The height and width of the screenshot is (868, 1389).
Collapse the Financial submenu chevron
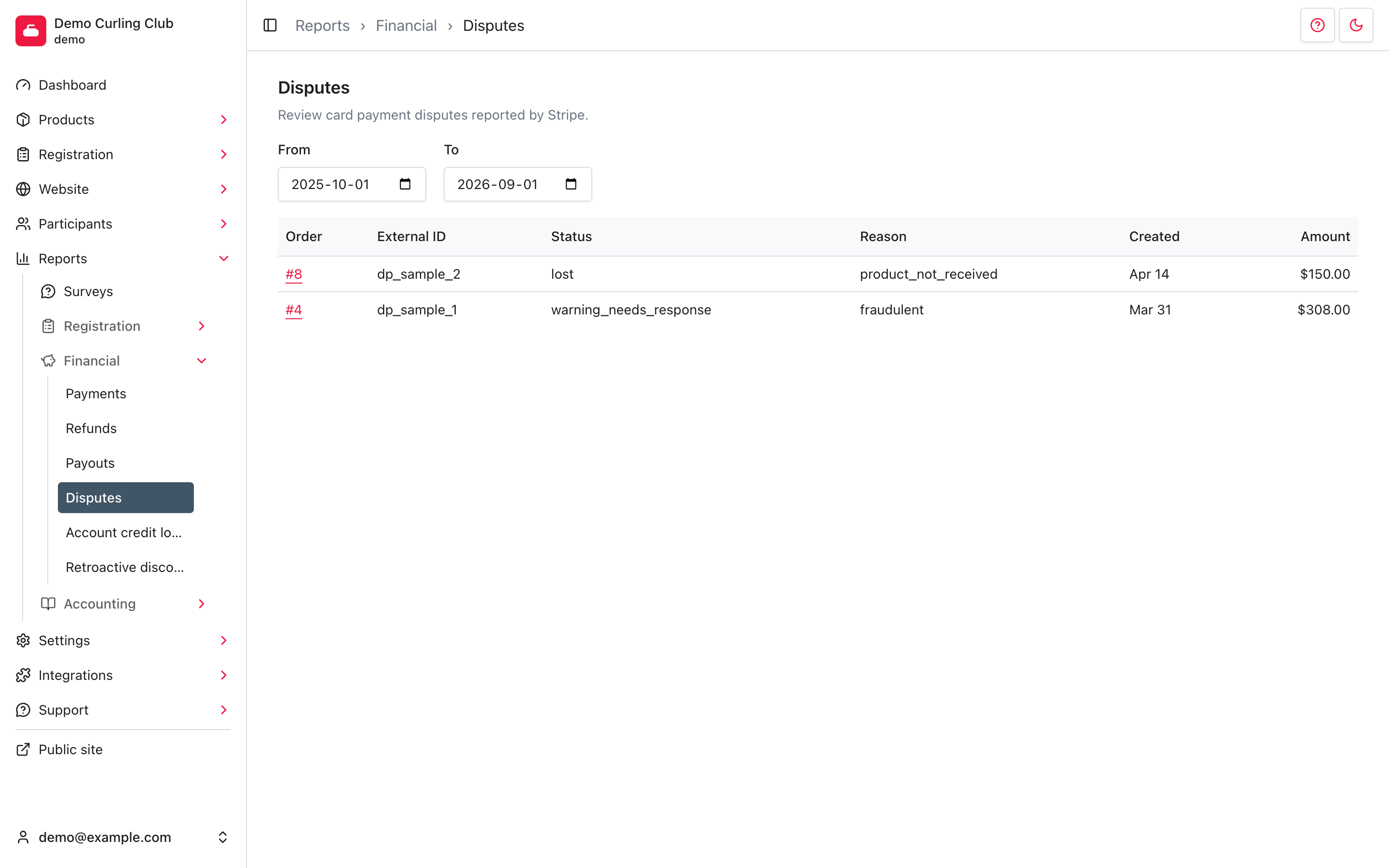(202, 361)
